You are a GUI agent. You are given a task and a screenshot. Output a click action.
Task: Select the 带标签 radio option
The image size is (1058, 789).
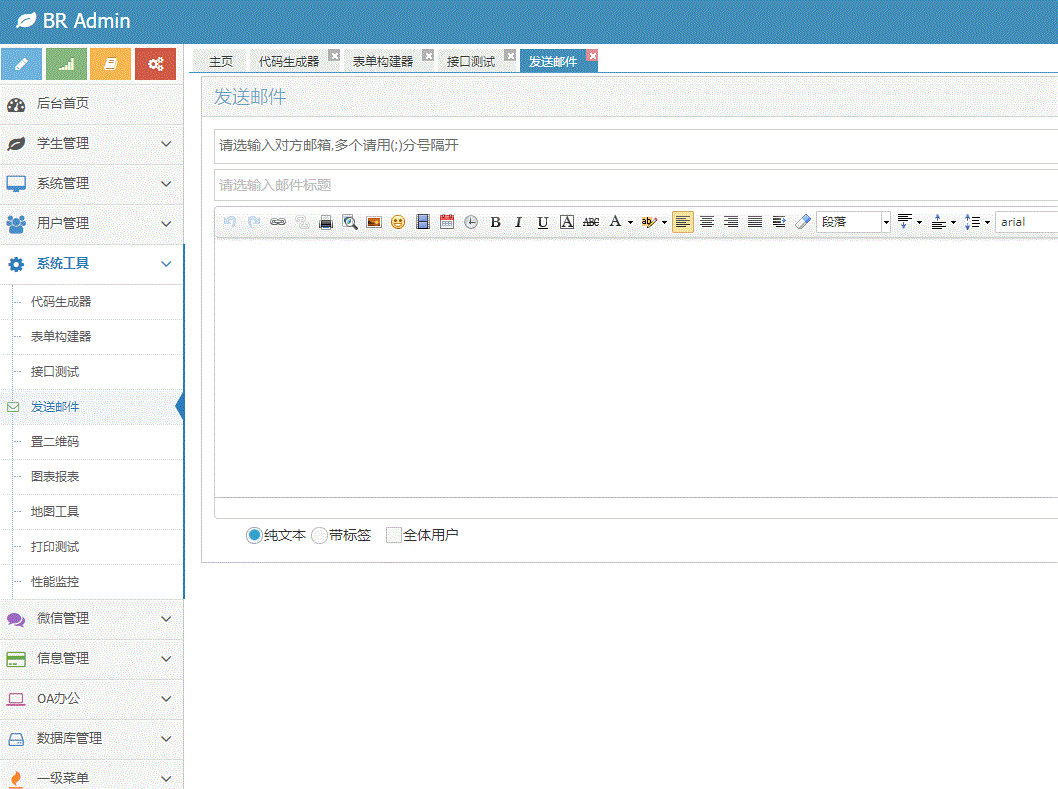[x=319, y=535]
